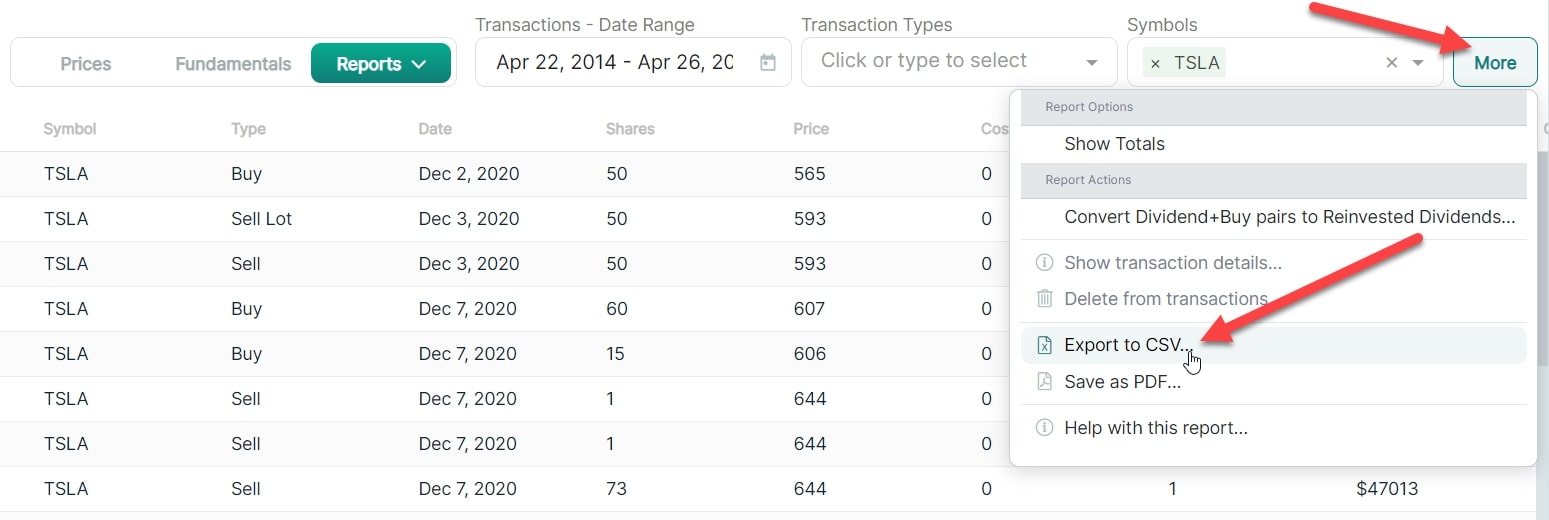Clear all selected symbols
The height and width of the screenshot is (520, 1549).
[1391, 63]
